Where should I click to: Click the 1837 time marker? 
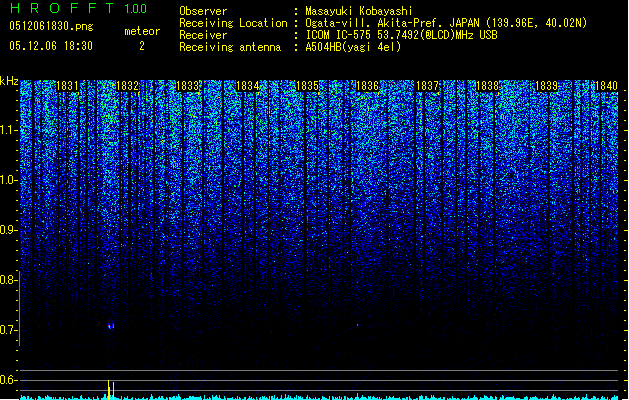click(x=428, y=86)
